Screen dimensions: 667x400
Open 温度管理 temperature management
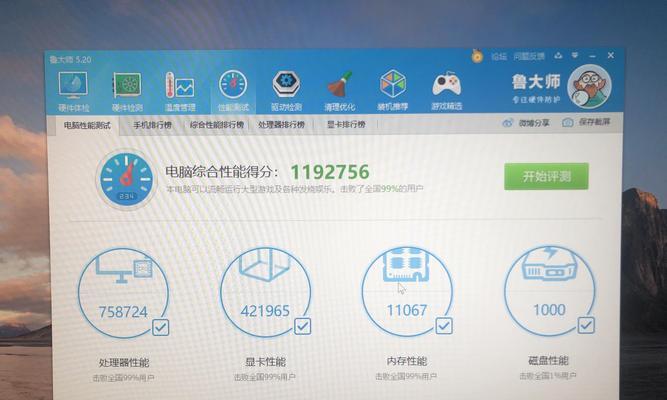click(180, 91)
